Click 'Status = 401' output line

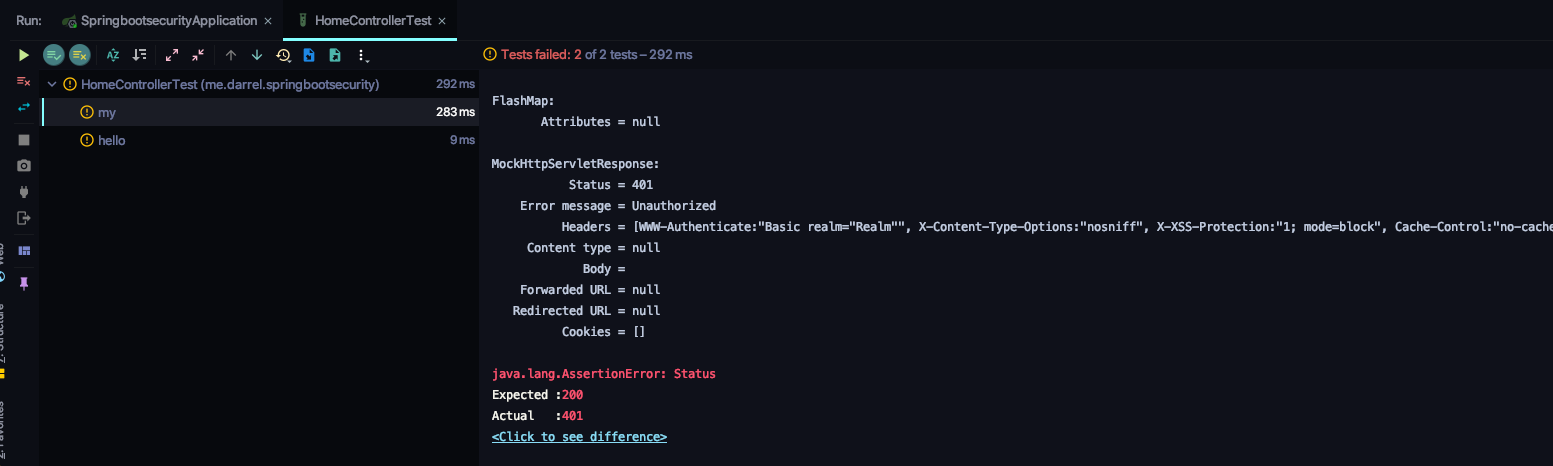(611, 185)
